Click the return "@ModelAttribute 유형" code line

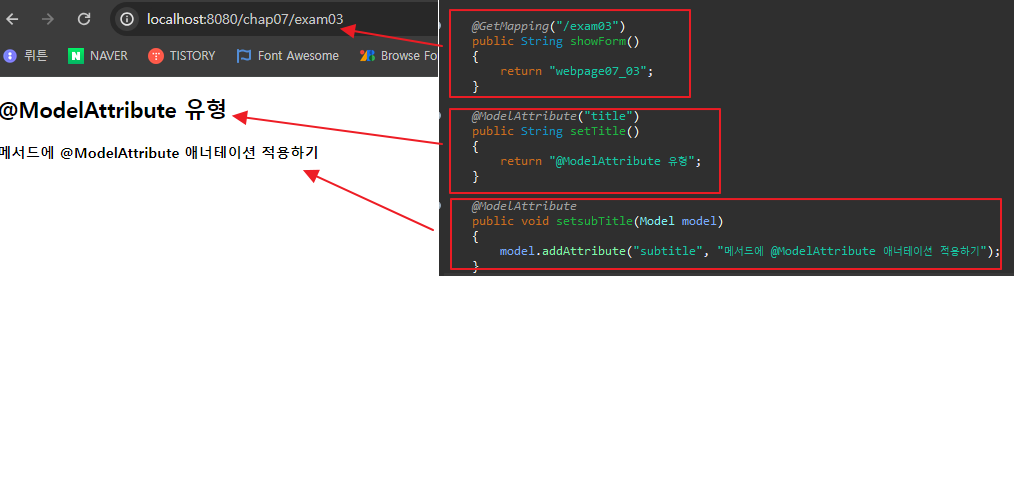pyautogui.click(x=601, y=161)
